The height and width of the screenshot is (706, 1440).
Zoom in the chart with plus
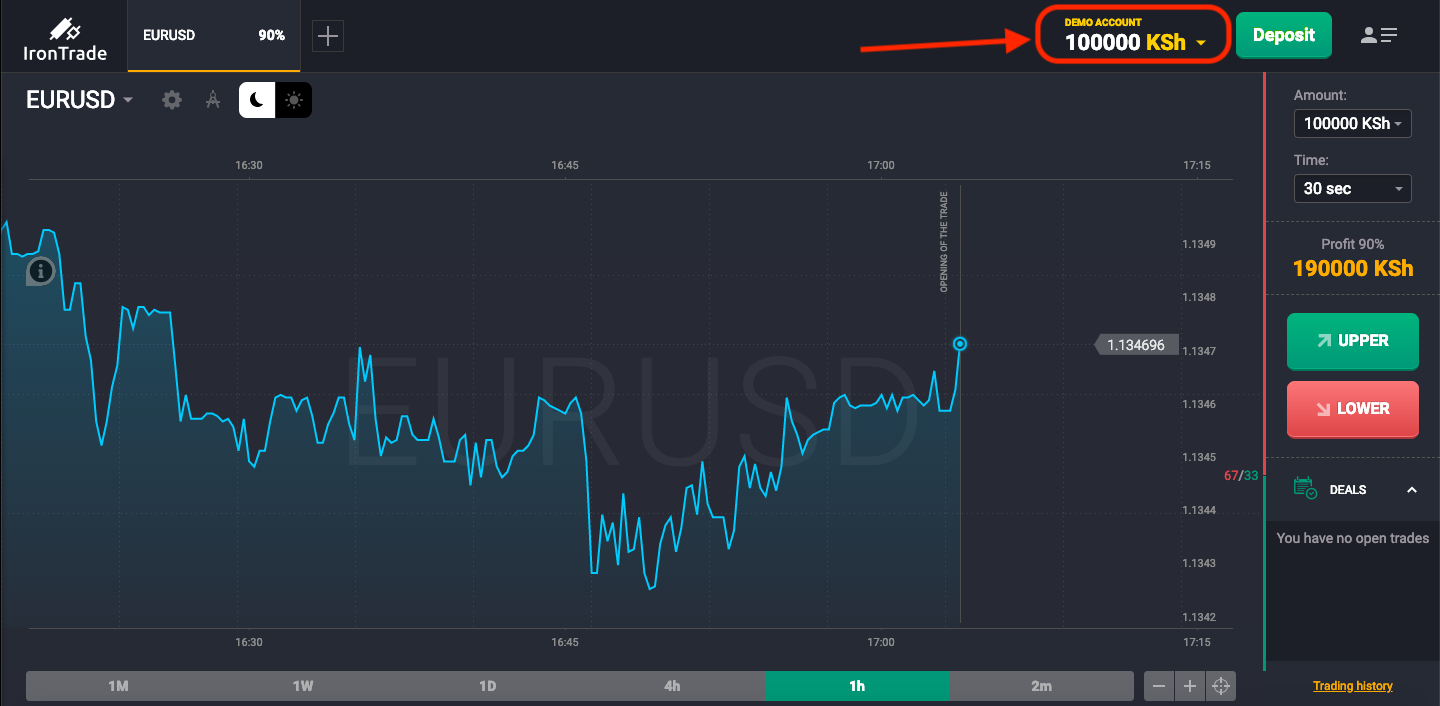coord(1190,686)
